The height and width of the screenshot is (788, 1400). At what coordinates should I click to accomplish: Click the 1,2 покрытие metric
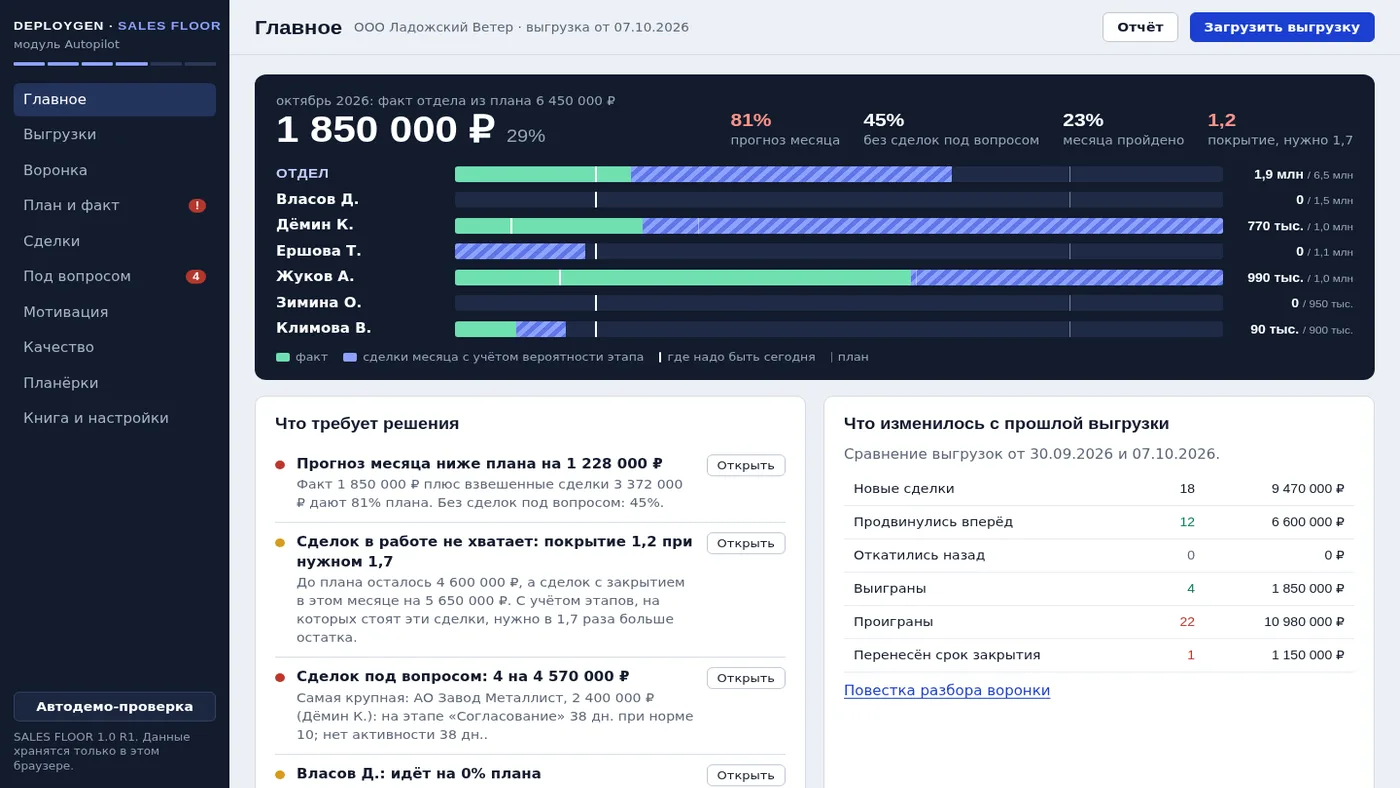tap(1280, 129)
